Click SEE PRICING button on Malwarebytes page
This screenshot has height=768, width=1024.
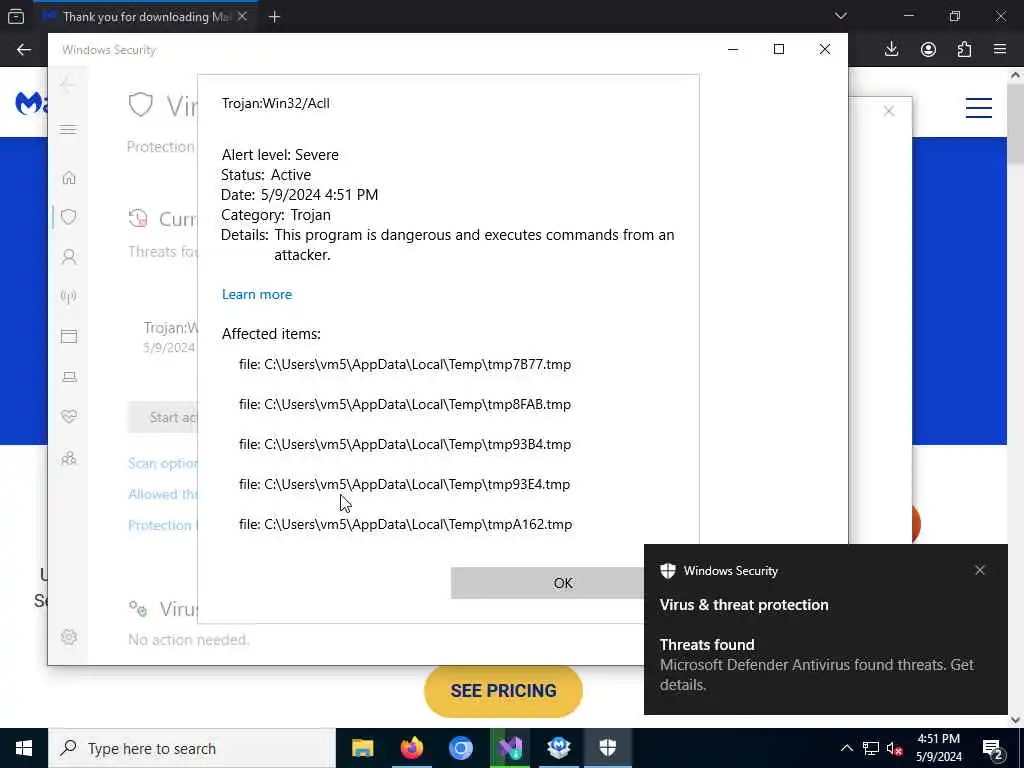[x=503, y=690]
